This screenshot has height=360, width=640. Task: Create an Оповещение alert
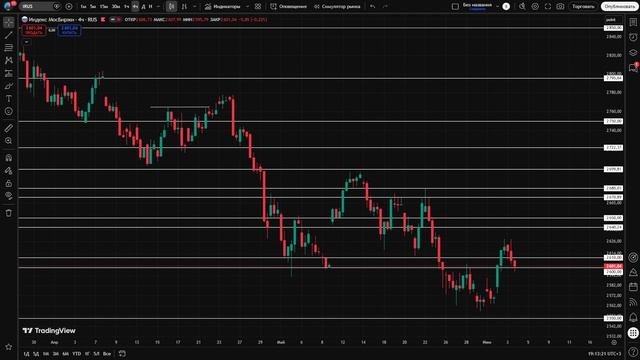click(289, 7)
